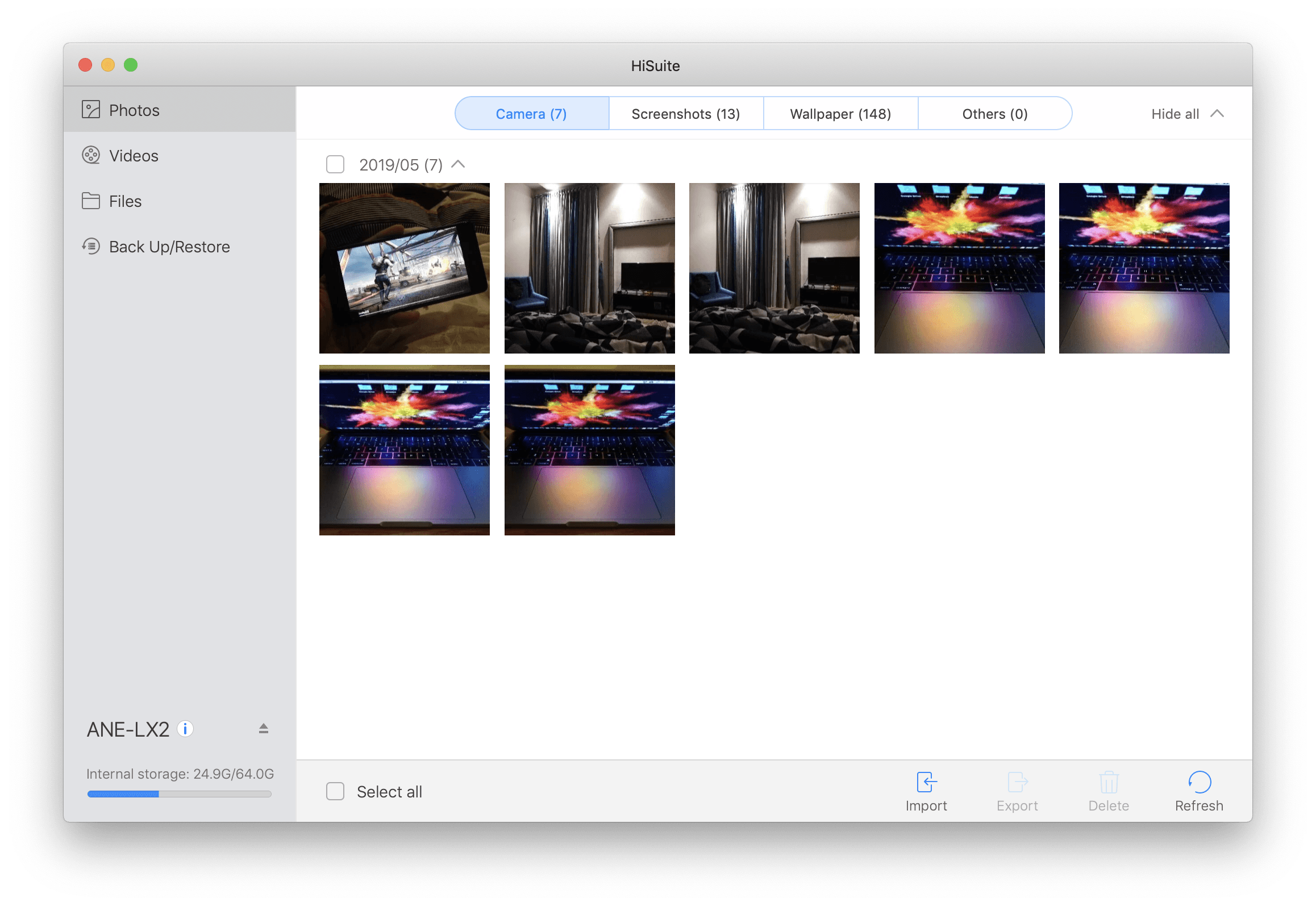Click Hide all

pos(1175,113)
